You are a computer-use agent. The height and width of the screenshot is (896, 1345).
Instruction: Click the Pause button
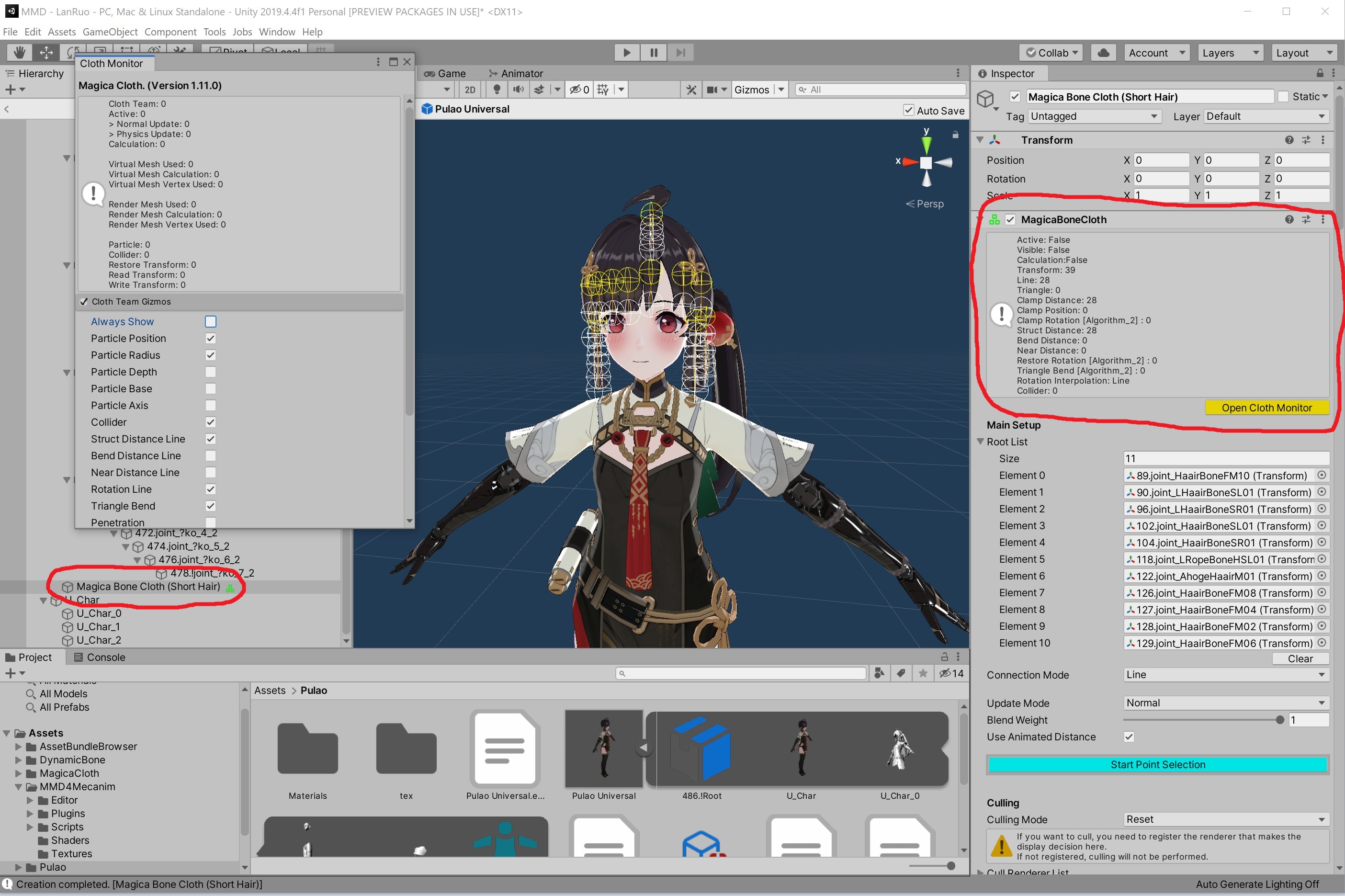[x=654, y=53]
